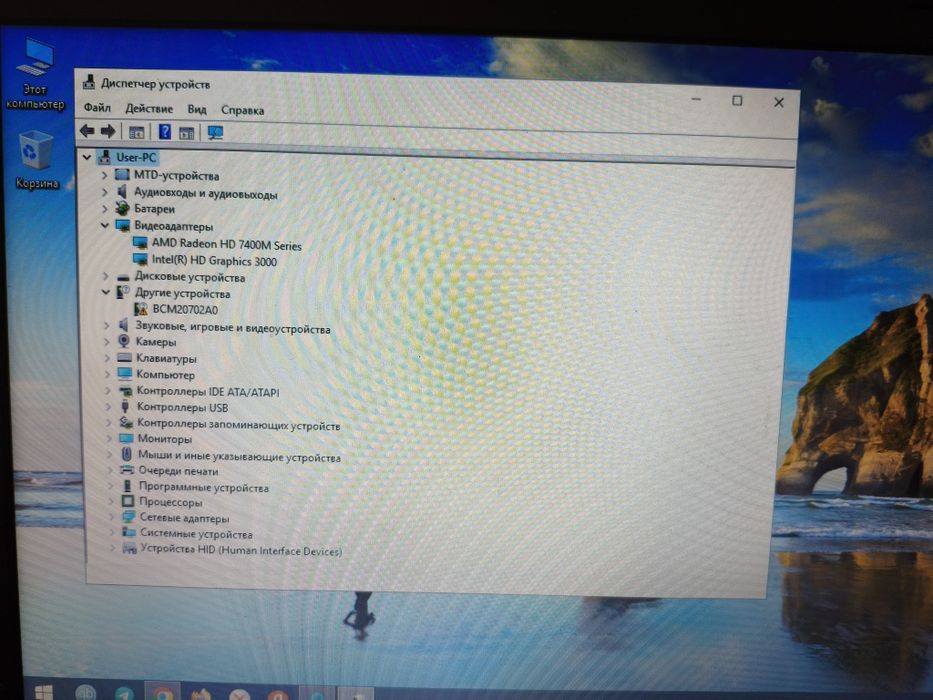Open Этот компьютер desktop icon
Image resolution: width=933 pixels, height=700 pixels.
(35, 74)
